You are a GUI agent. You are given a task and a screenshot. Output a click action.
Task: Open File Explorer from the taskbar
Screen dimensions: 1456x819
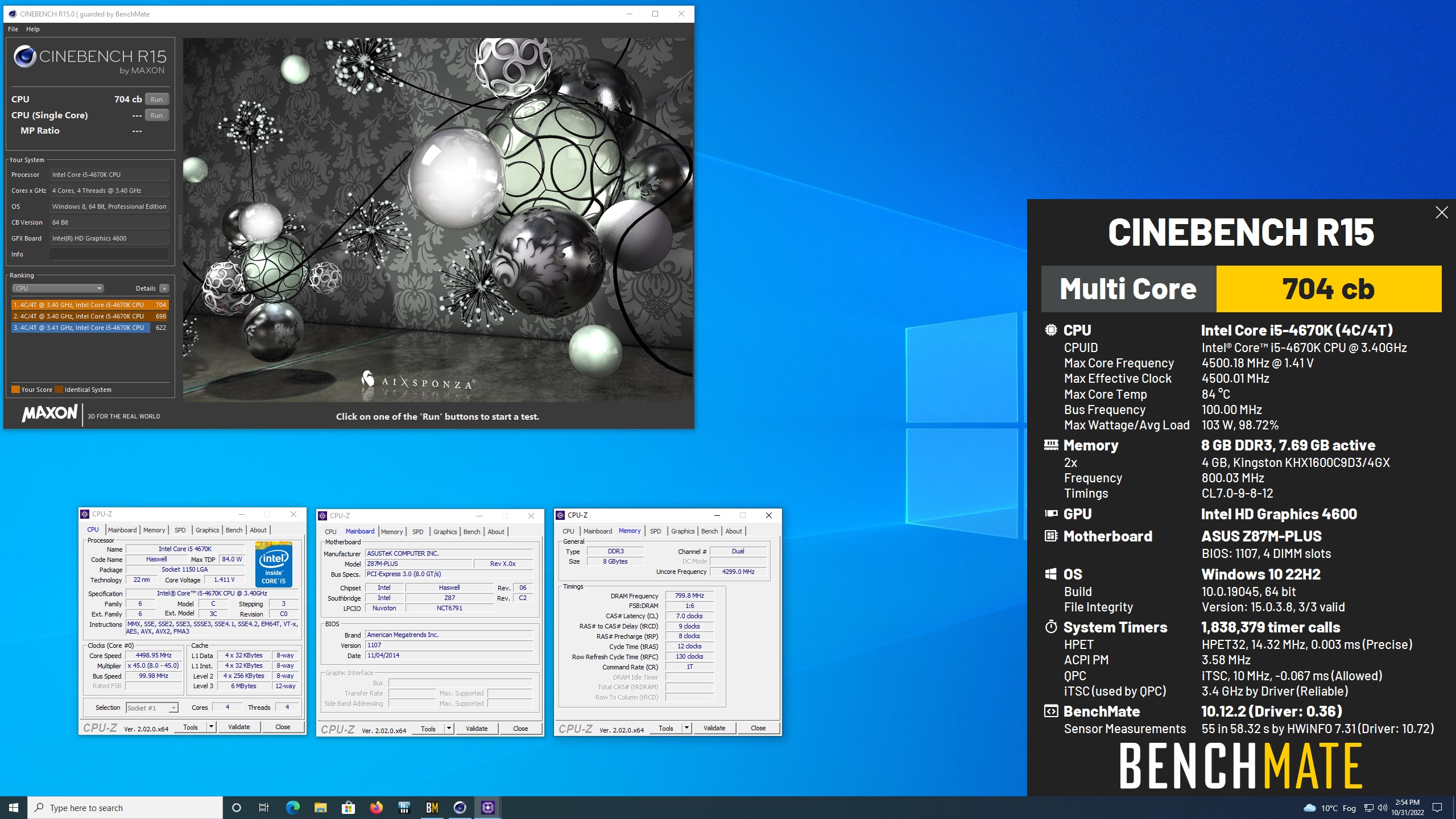[x=320, y=808]
